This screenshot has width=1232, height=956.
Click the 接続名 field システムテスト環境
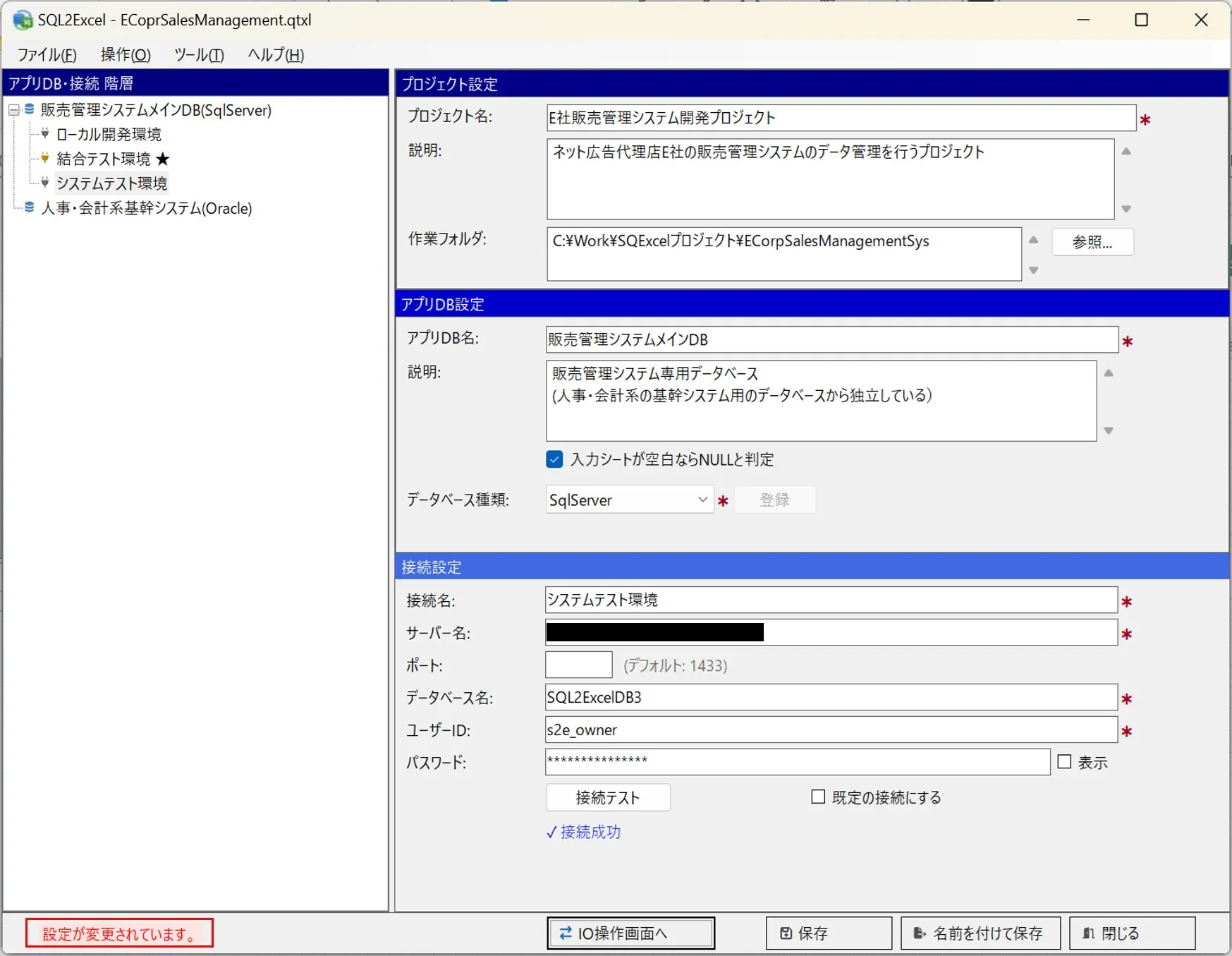pyautogui.click(x=831, y=600)
